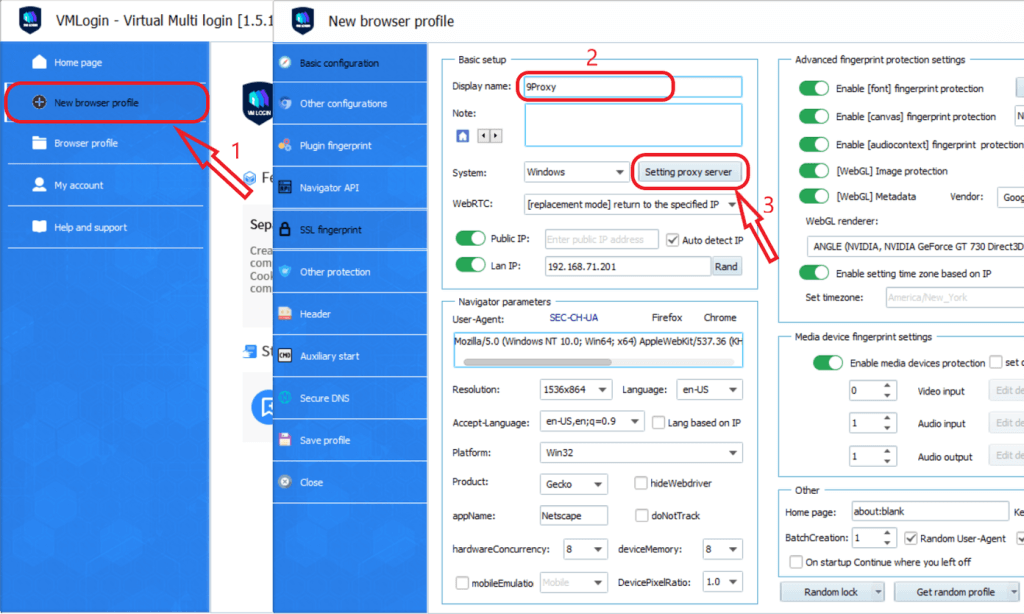
Task: Click the Random lock button
Action: [831, 592]
